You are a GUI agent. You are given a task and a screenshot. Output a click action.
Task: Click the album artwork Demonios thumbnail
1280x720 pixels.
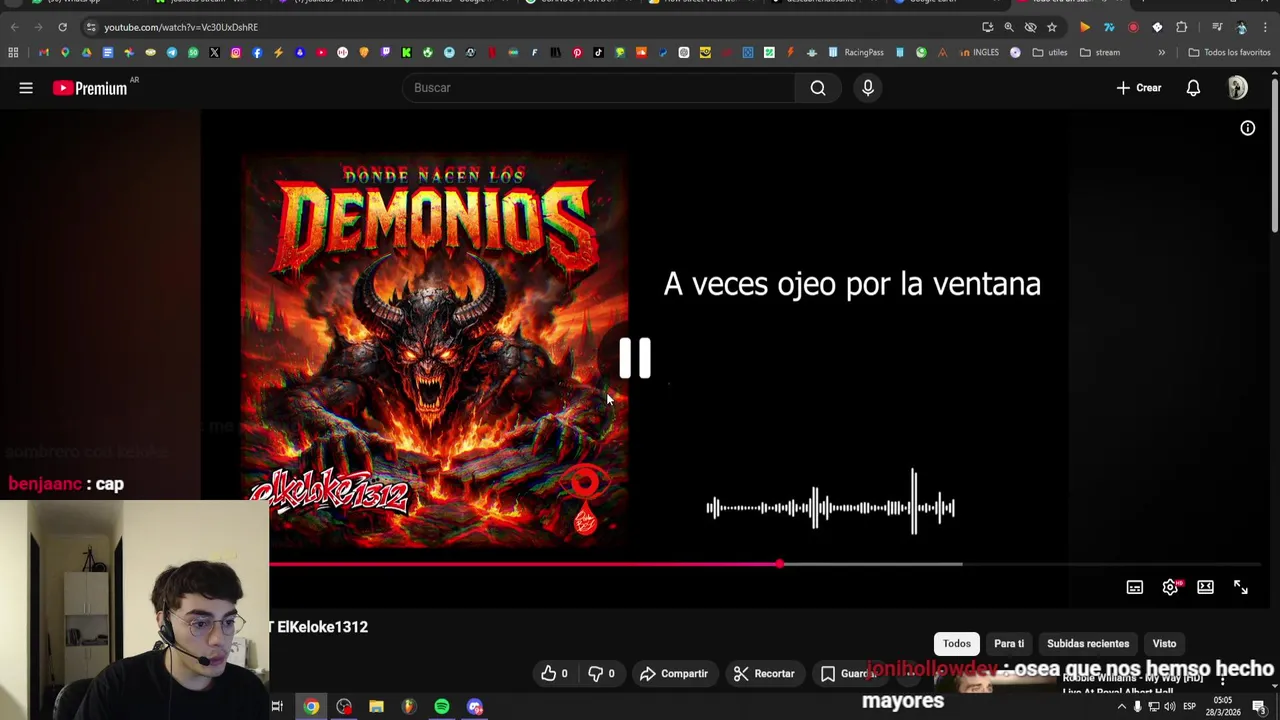[x=434, y=350]
